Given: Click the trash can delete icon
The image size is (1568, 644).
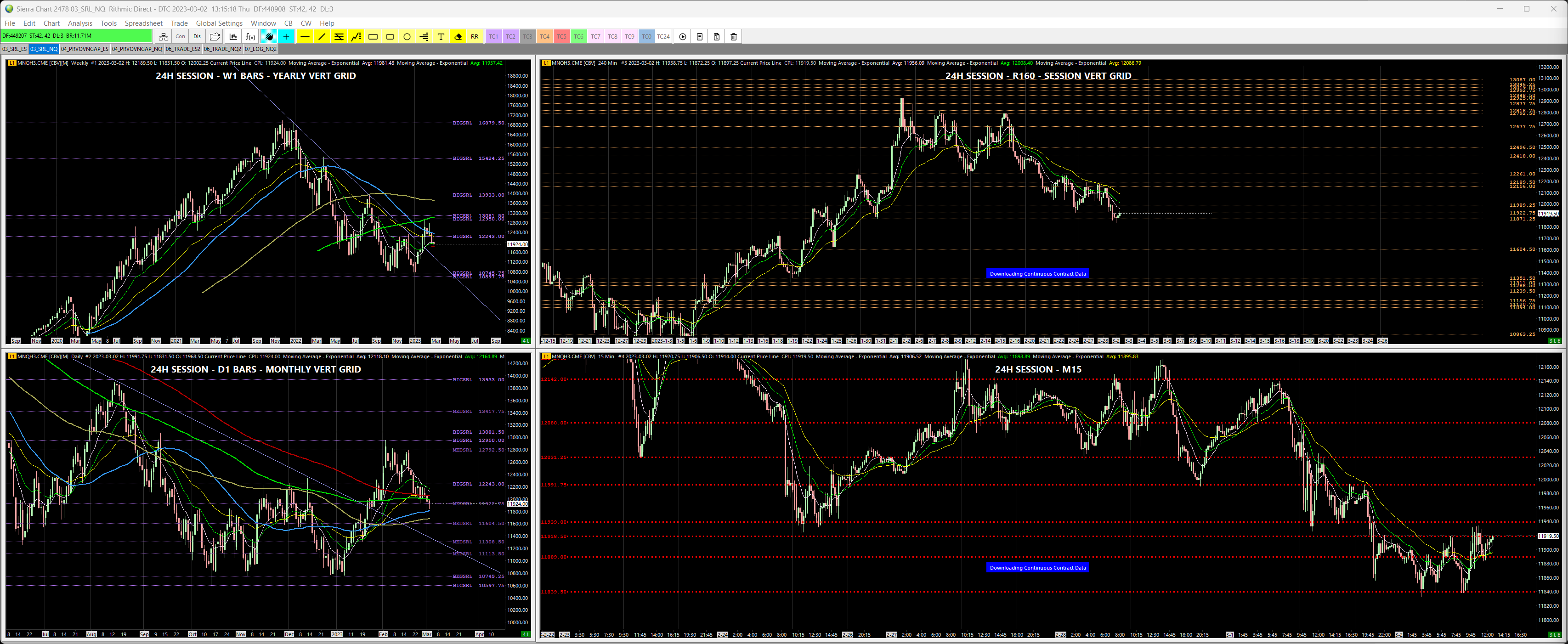Looking at the screenshot, I should click(734, 37).
